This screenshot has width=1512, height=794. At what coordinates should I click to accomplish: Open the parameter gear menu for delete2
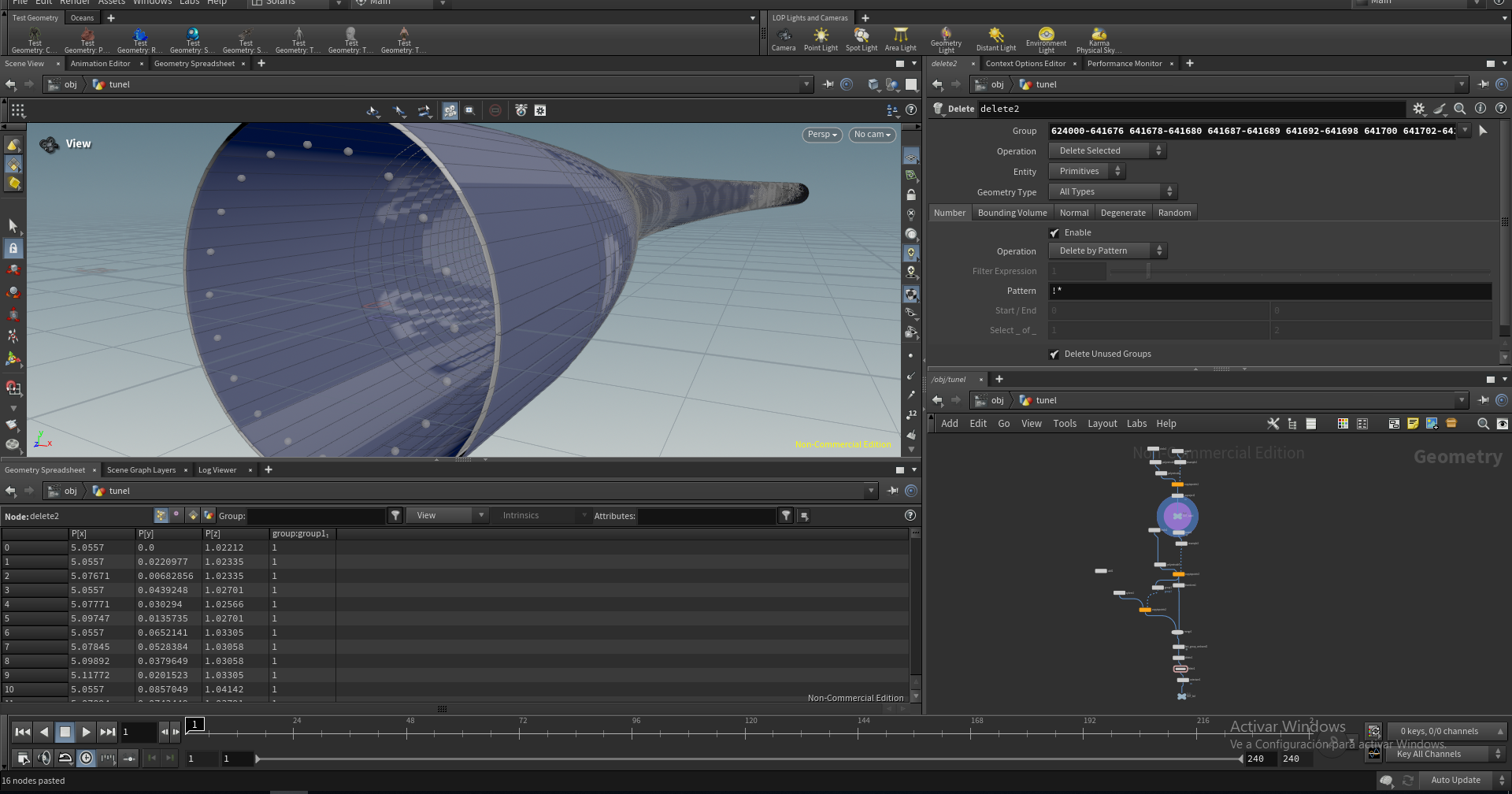tap(1419, 109)
